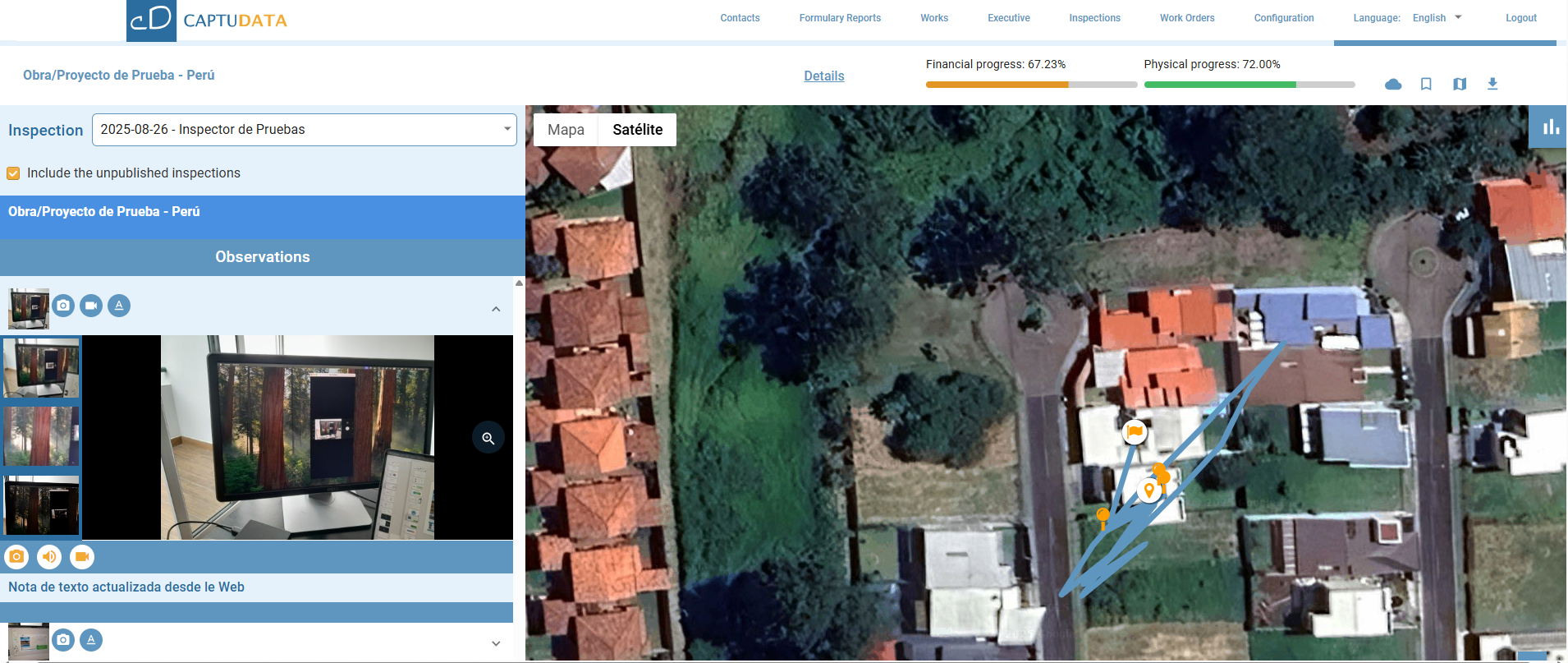Switch map to Mapa view
This screenshot has width=1568, height=663.
(x=566, y=130)
